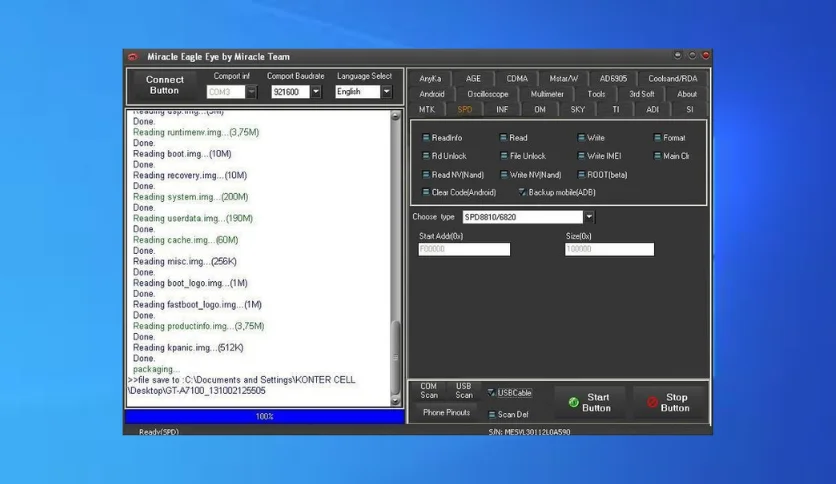Screen dimensions: 836x484
Task: Select the Clear Code(Android) option
Action: tap(459, 192)
